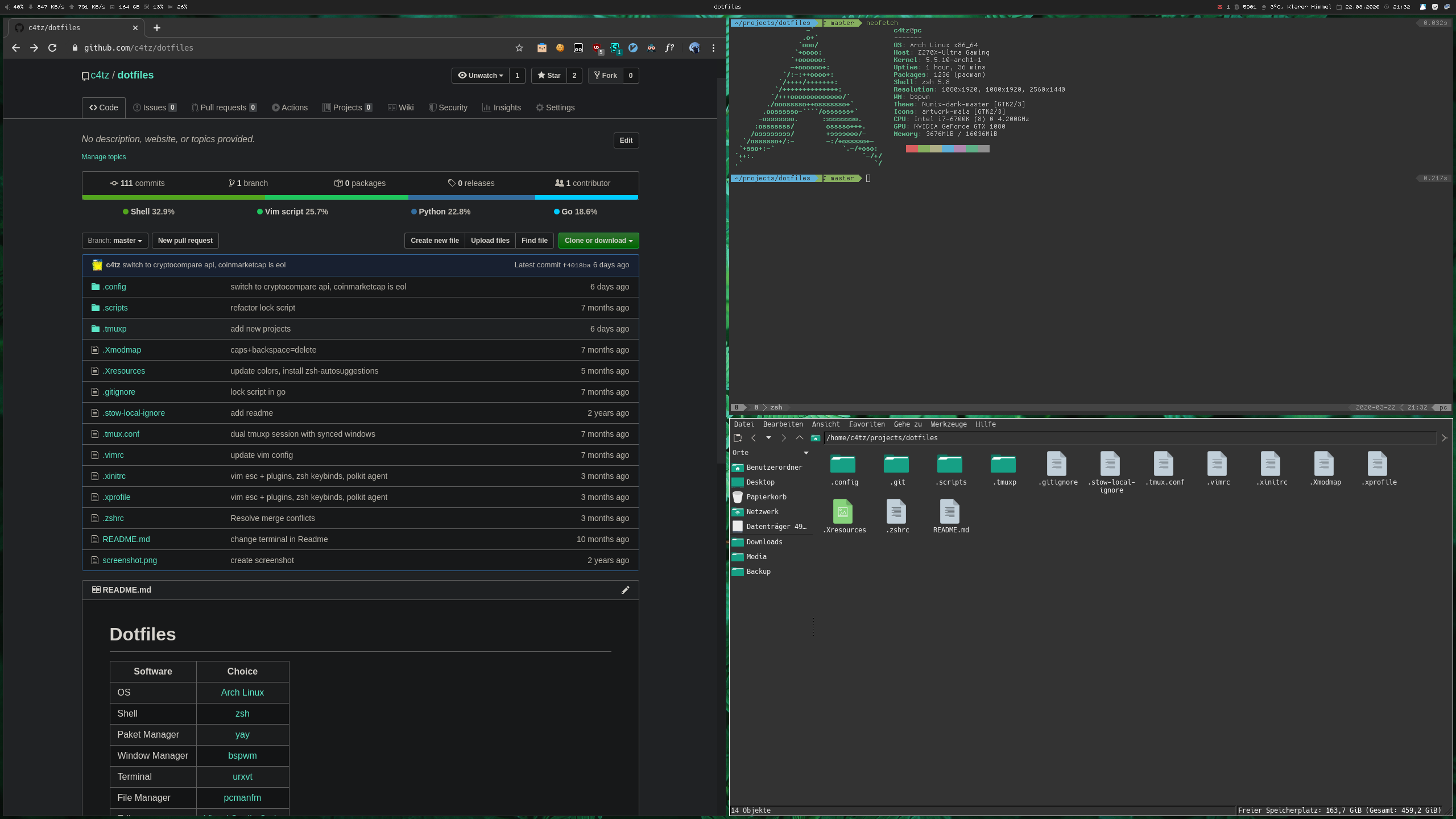Viewport: 1456px width, 819px height.
Task: Bookmark page with the star icon
Action: click(x=519, y=48)
